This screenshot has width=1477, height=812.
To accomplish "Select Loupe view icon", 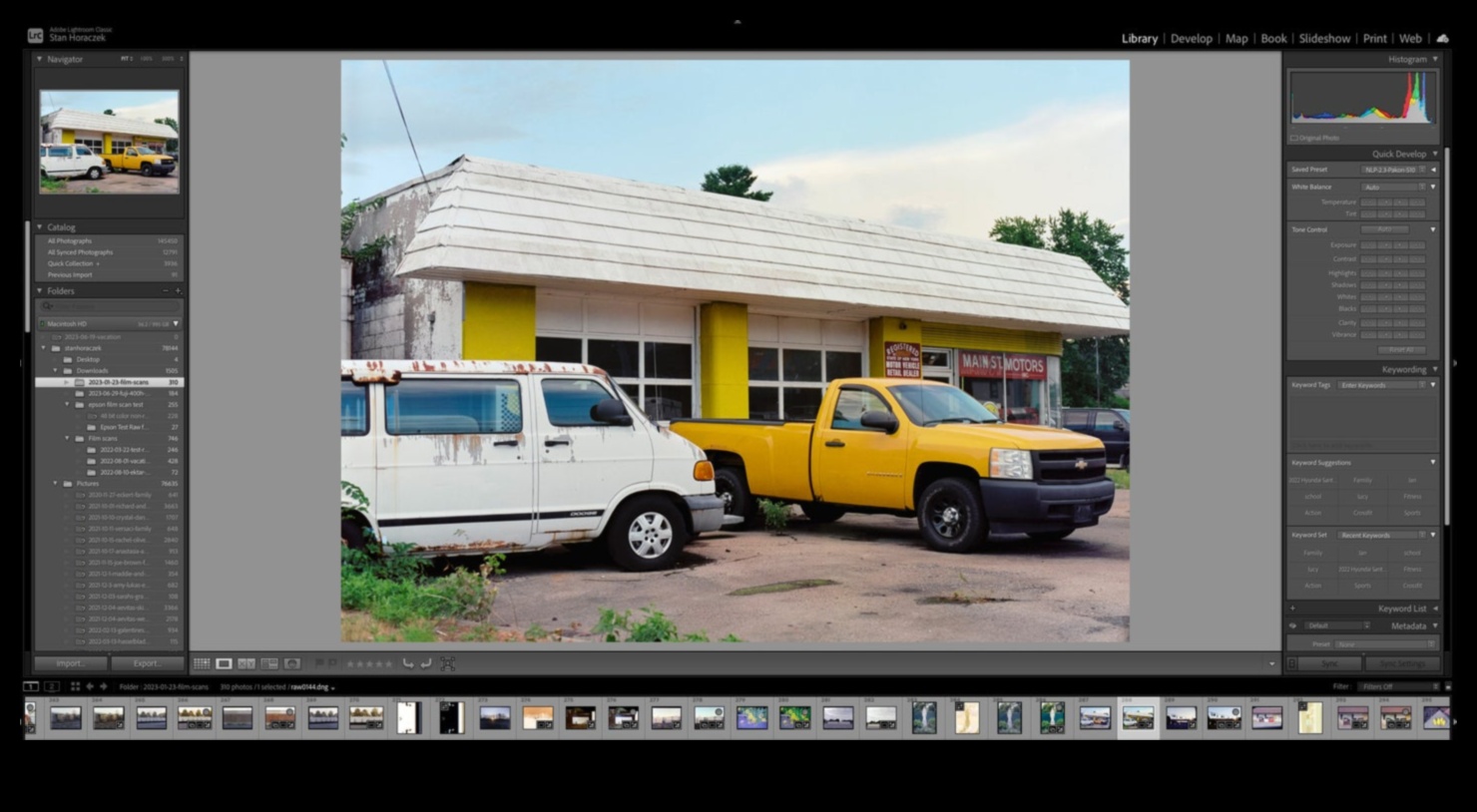I will tap(222, 663).
